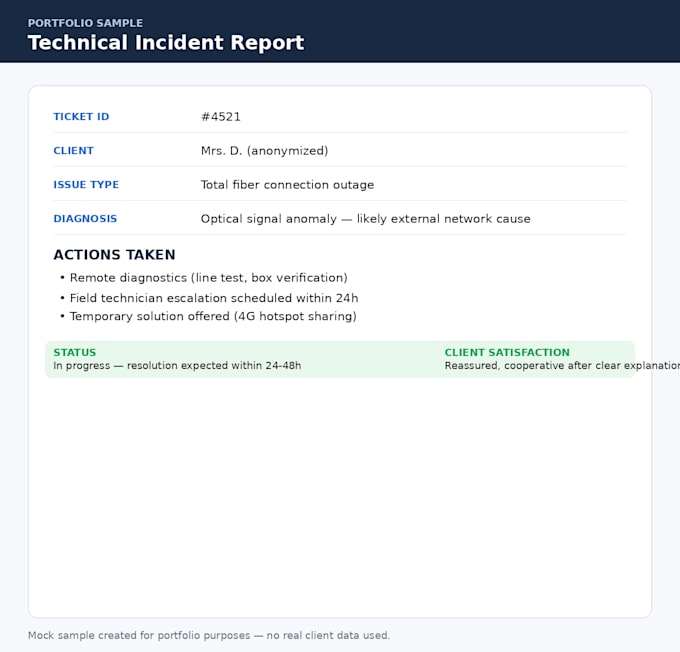Viewport: 680px width, 652px height.
Task: Select Total fiber connection outage text
Action: point(287,184)
